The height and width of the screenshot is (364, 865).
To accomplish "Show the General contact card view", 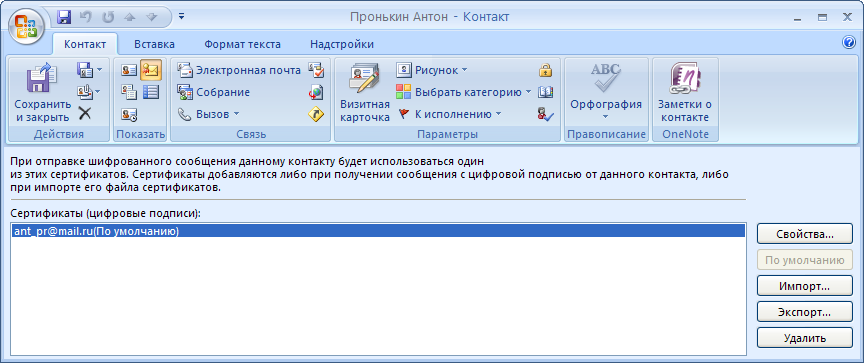I will click(x=129, y=70).
